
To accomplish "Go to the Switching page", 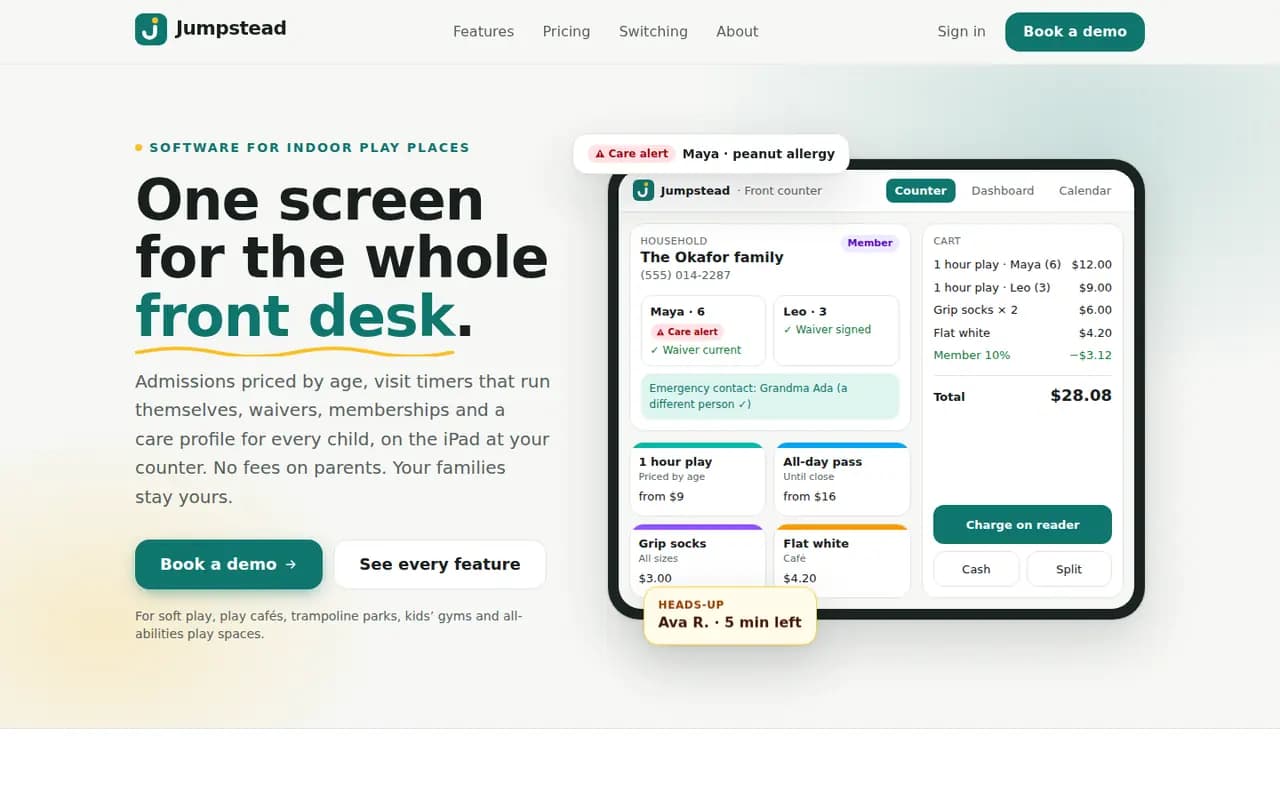I will click(653, 31).
